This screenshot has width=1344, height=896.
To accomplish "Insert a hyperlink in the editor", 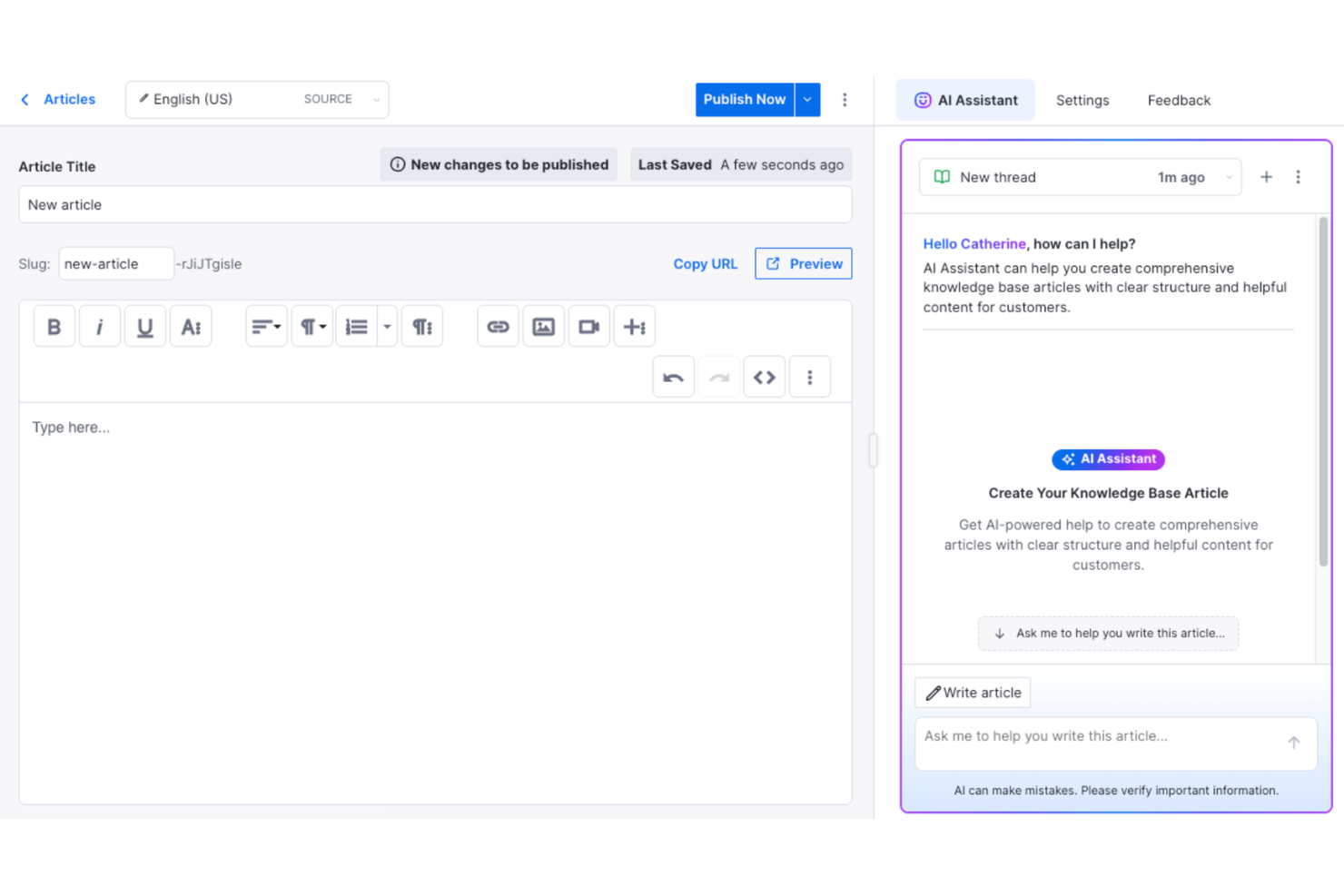I will pyautogui.click(x=497, y=326).
